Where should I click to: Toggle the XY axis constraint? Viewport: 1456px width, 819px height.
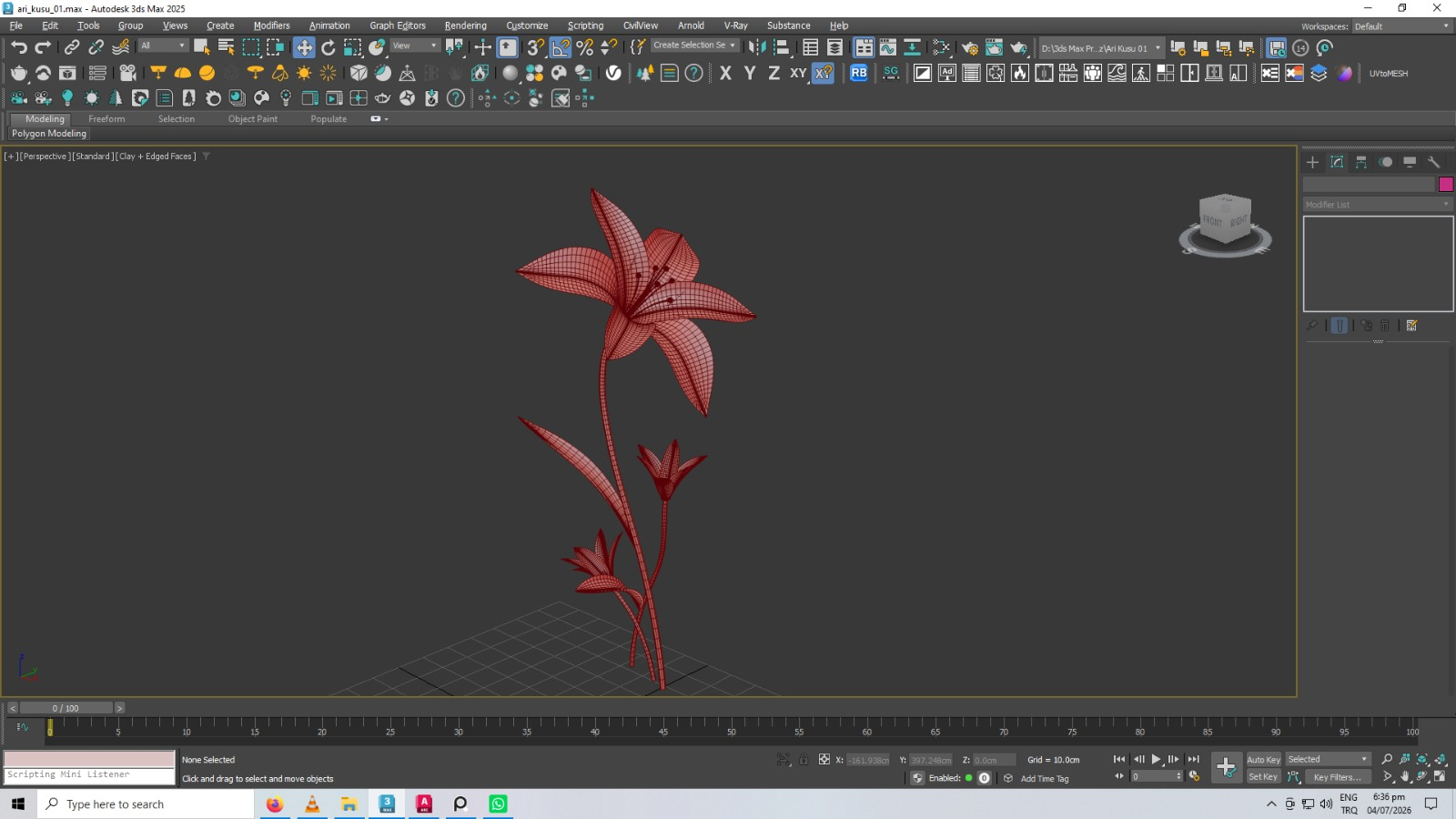(798, 73)
